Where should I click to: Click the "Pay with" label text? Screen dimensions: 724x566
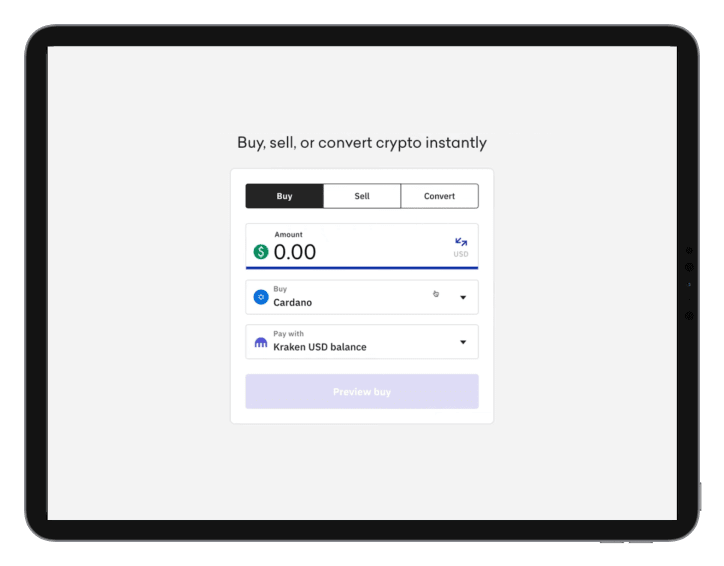point(287,334)
